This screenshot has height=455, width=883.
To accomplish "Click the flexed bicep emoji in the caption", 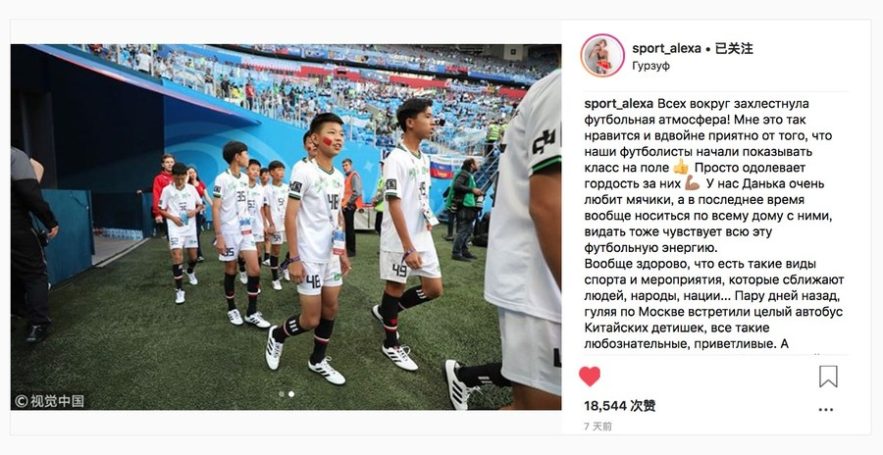I will tap(692, 183).
